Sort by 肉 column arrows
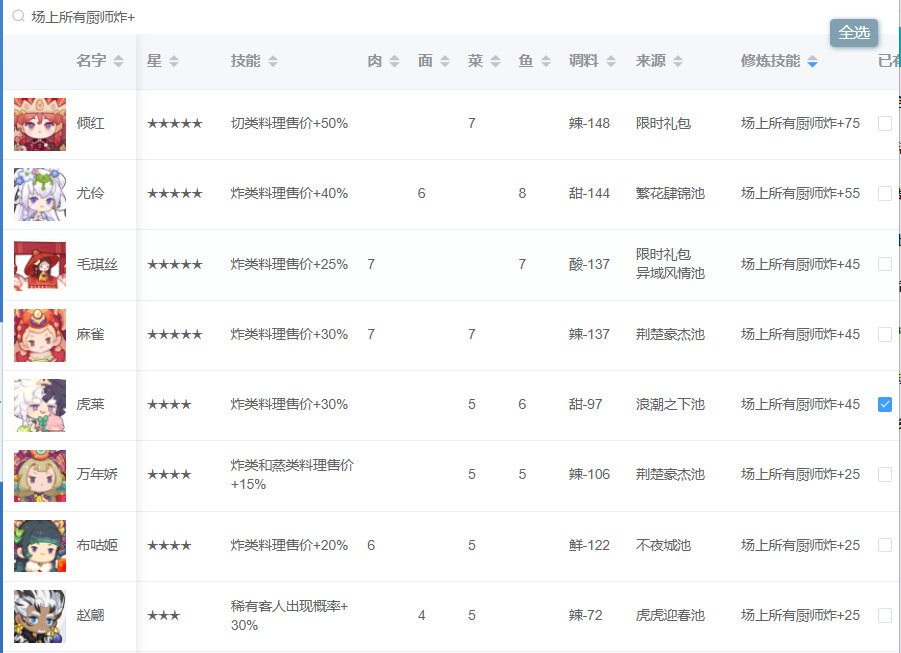Viewport: 901px width, 653px height. (394, 61)
